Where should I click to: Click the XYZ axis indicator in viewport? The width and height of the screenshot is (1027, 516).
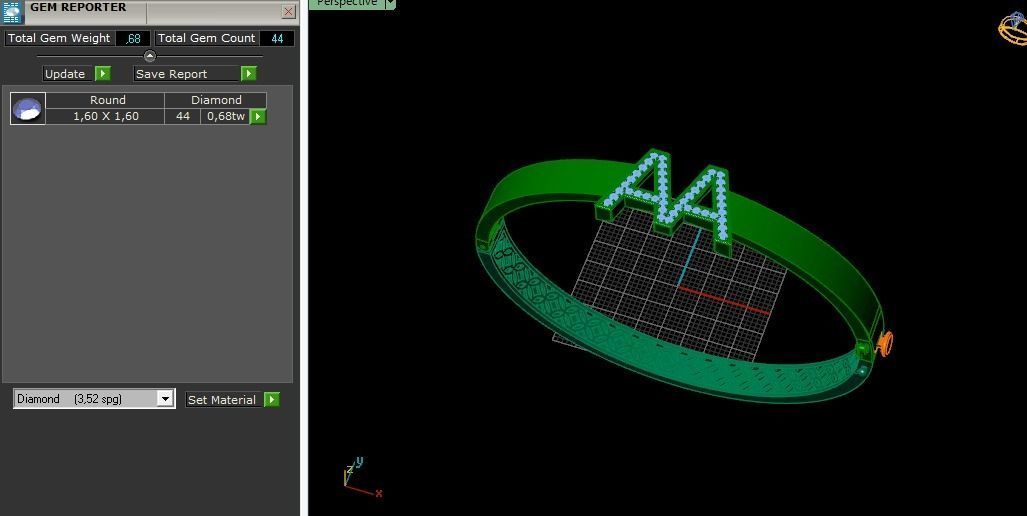click(362, 477)
